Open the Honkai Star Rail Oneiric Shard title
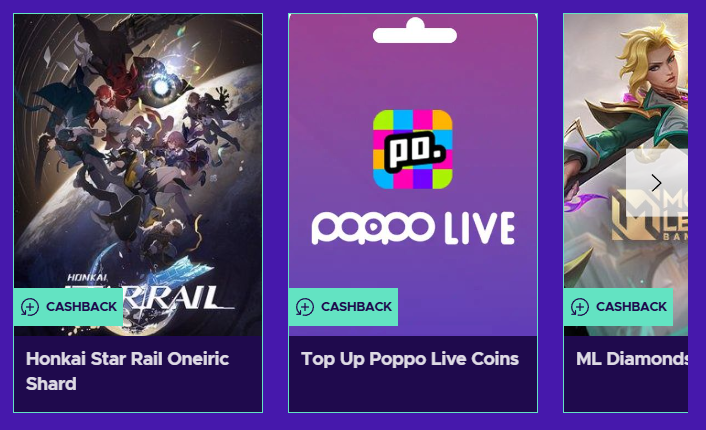 127,371
